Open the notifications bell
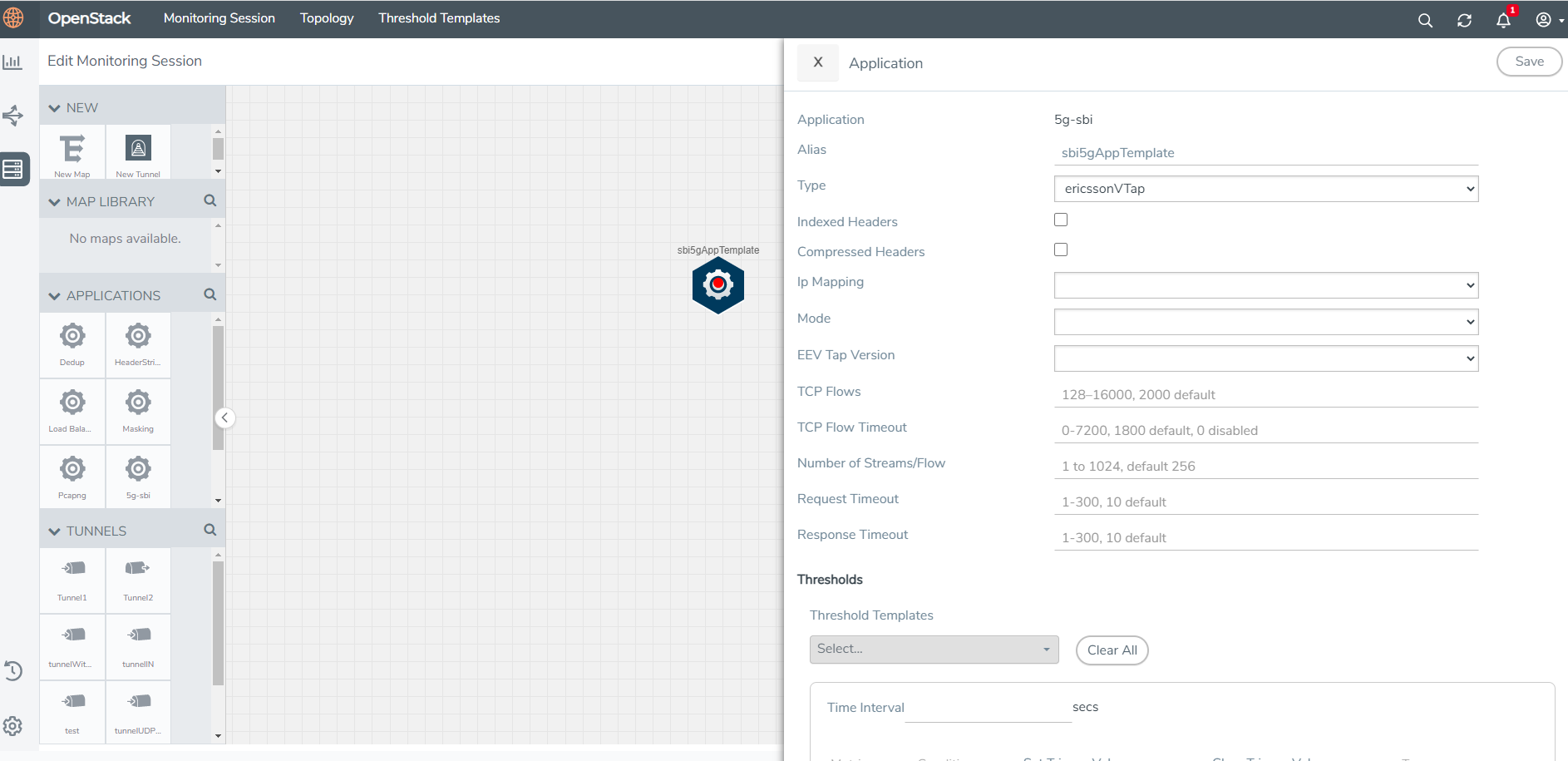 tap(1503, 20)
